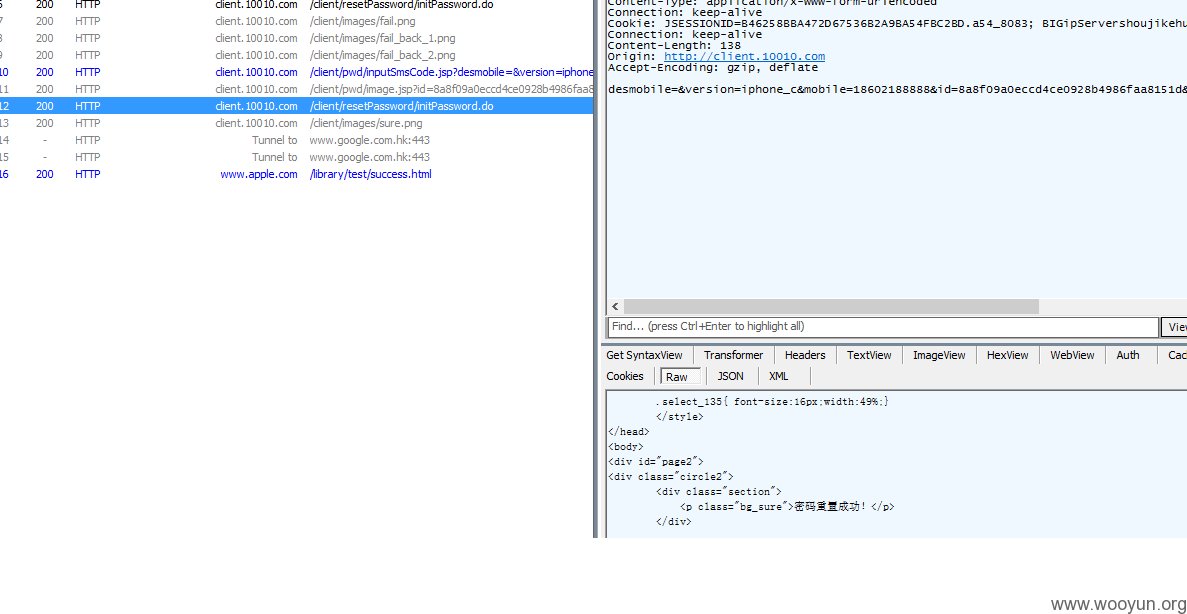Viewport: 1187px width, 614px height.
Task: Click the left arrow of request scrollbar
Action: (x=615, y=307)
